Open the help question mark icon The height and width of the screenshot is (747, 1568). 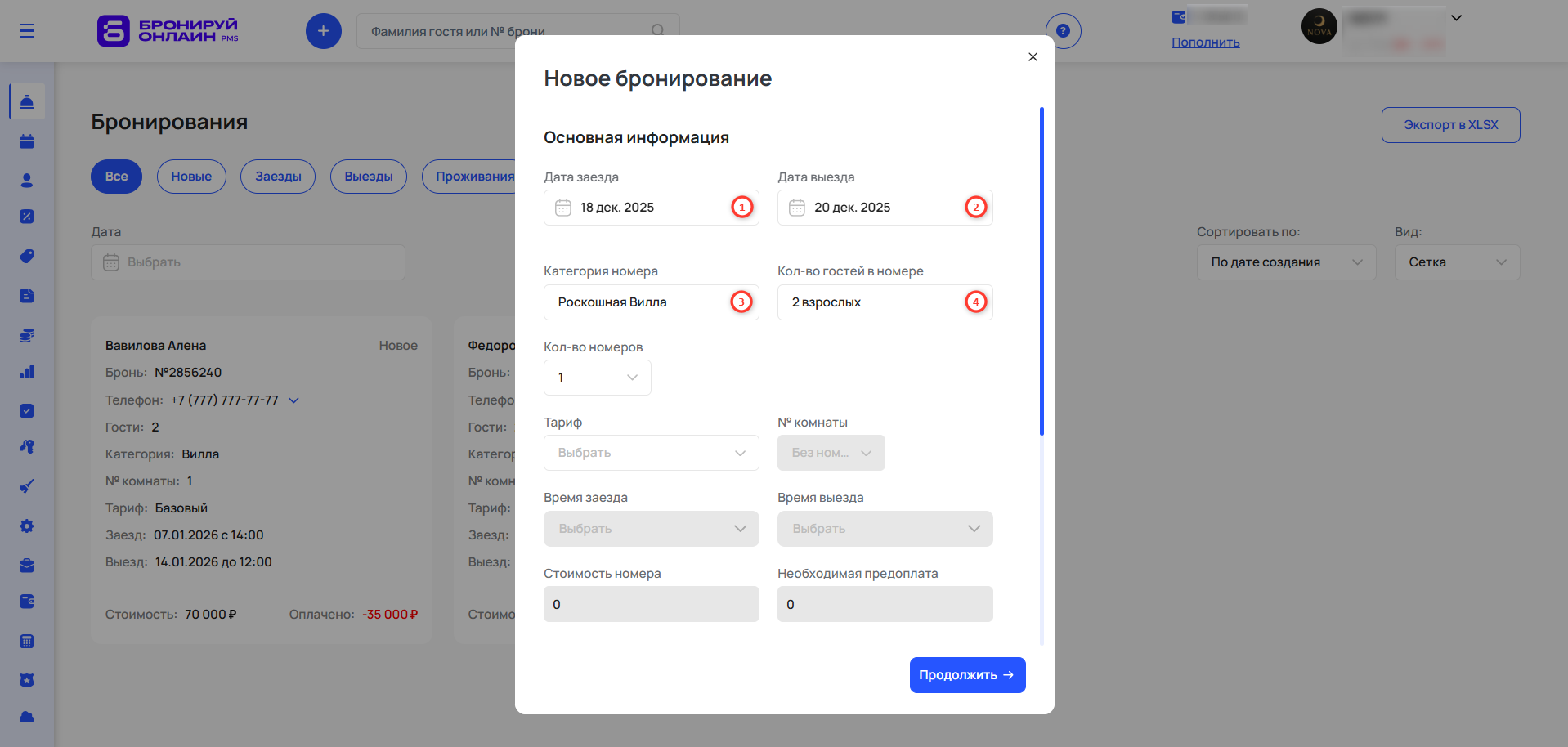pos(1063,31)
